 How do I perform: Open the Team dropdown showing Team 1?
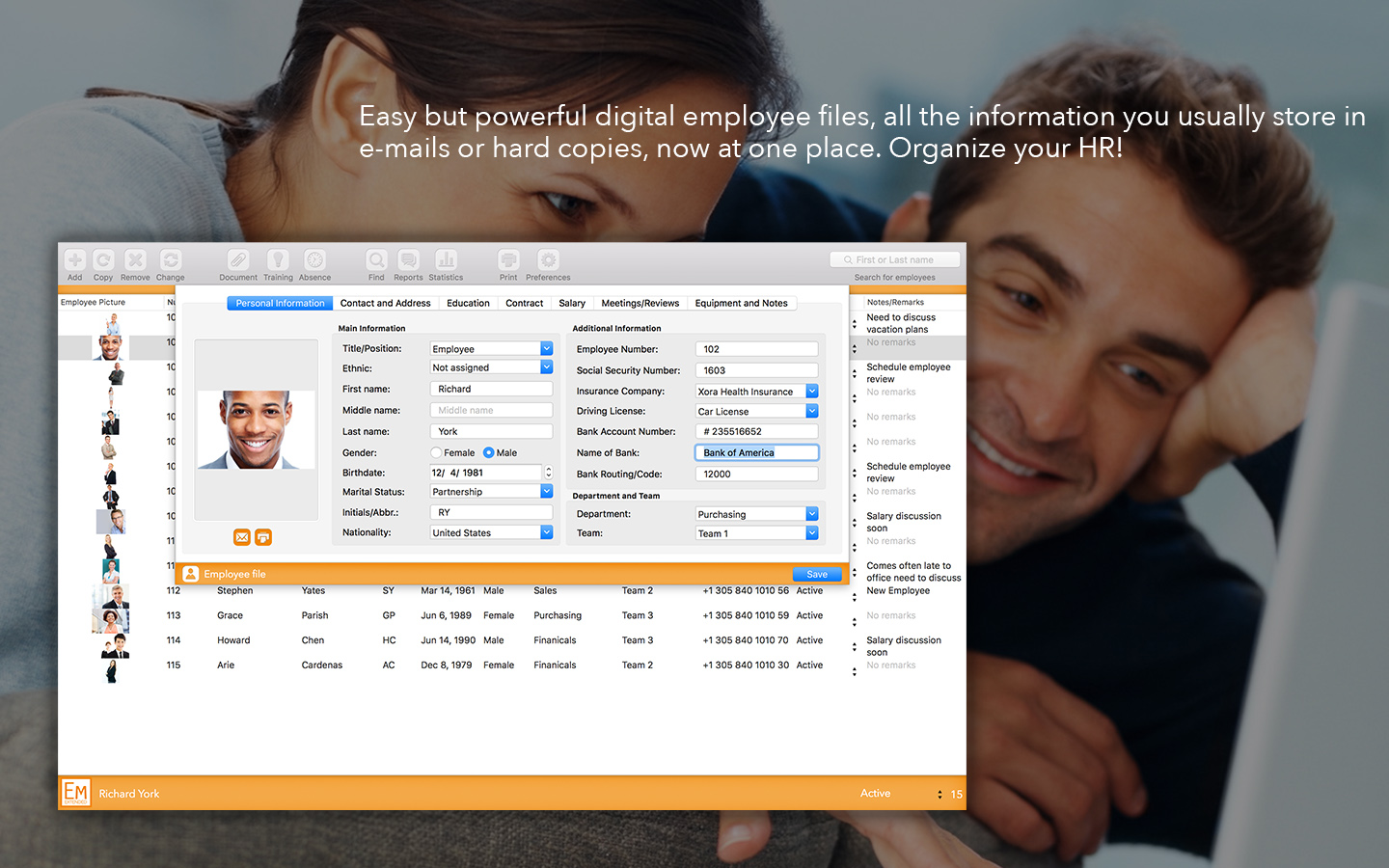pos(757,533)
